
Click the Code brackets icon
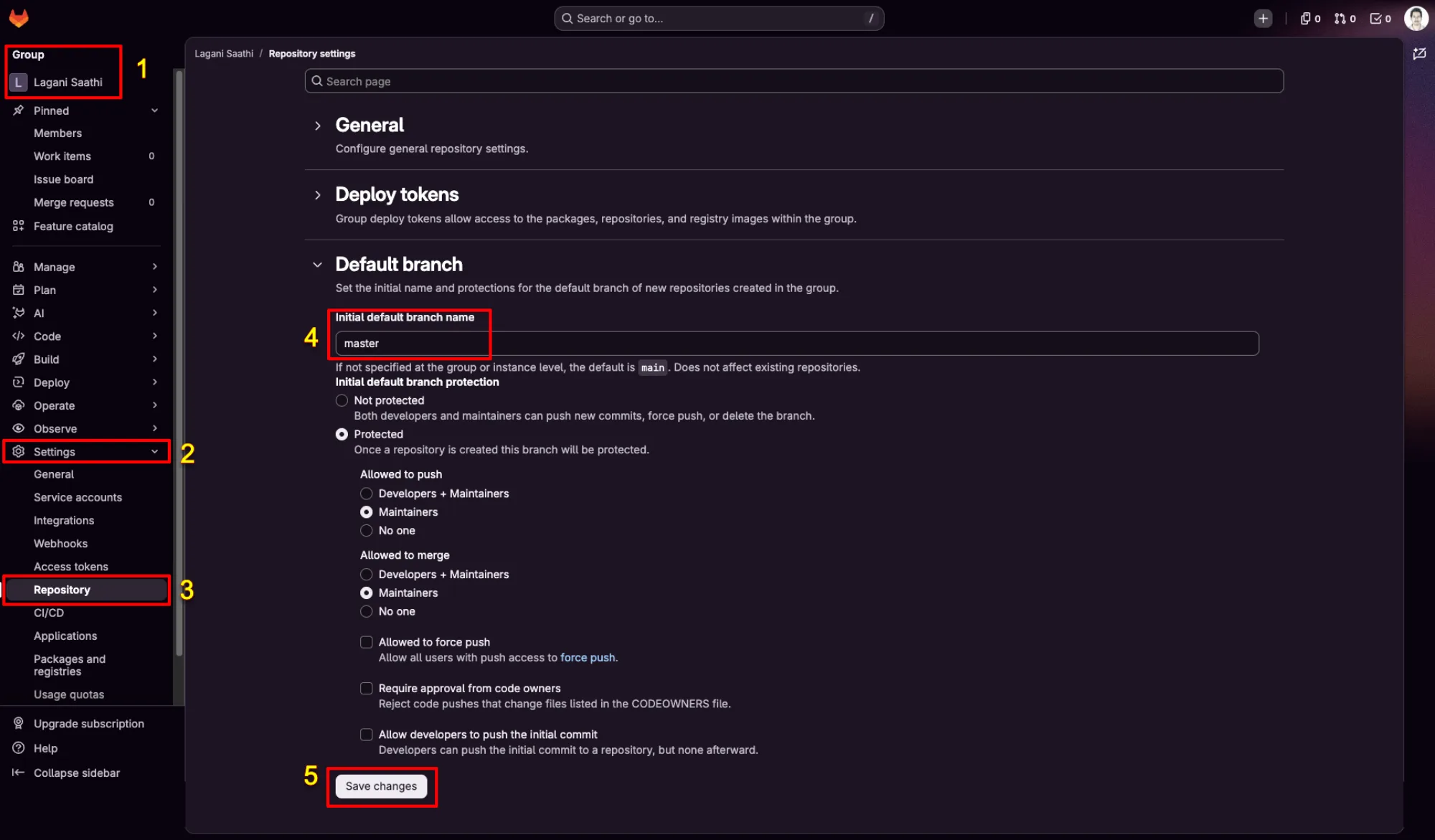coord(19,336)
